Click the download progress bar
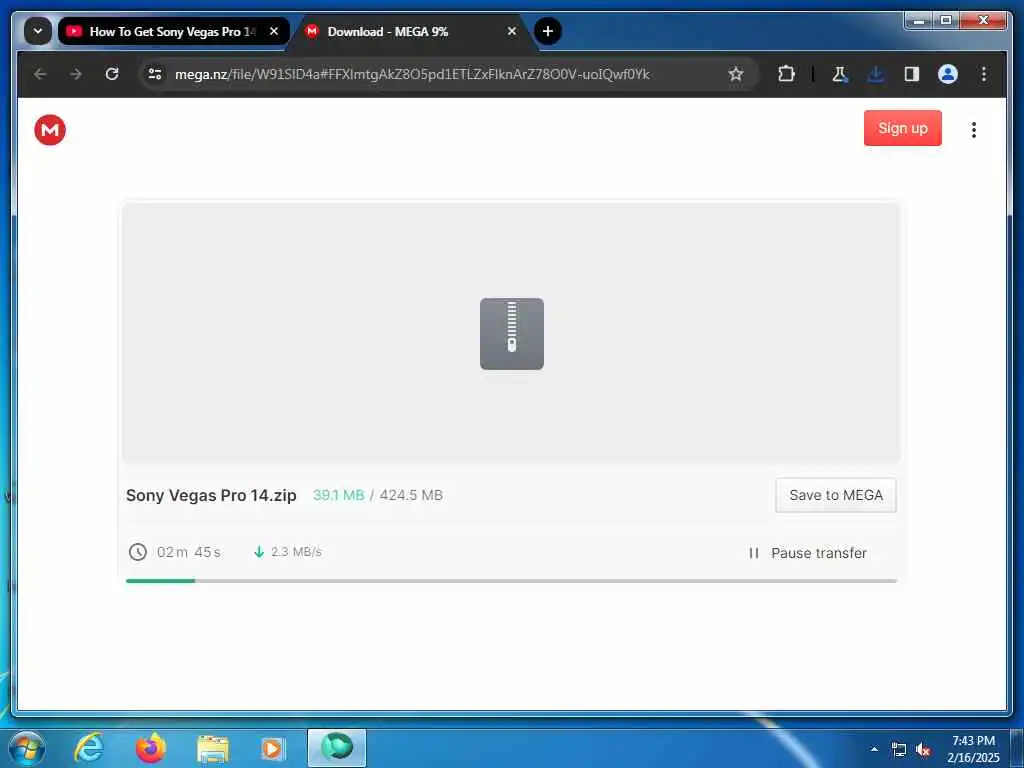 click(x=511, y=581)
